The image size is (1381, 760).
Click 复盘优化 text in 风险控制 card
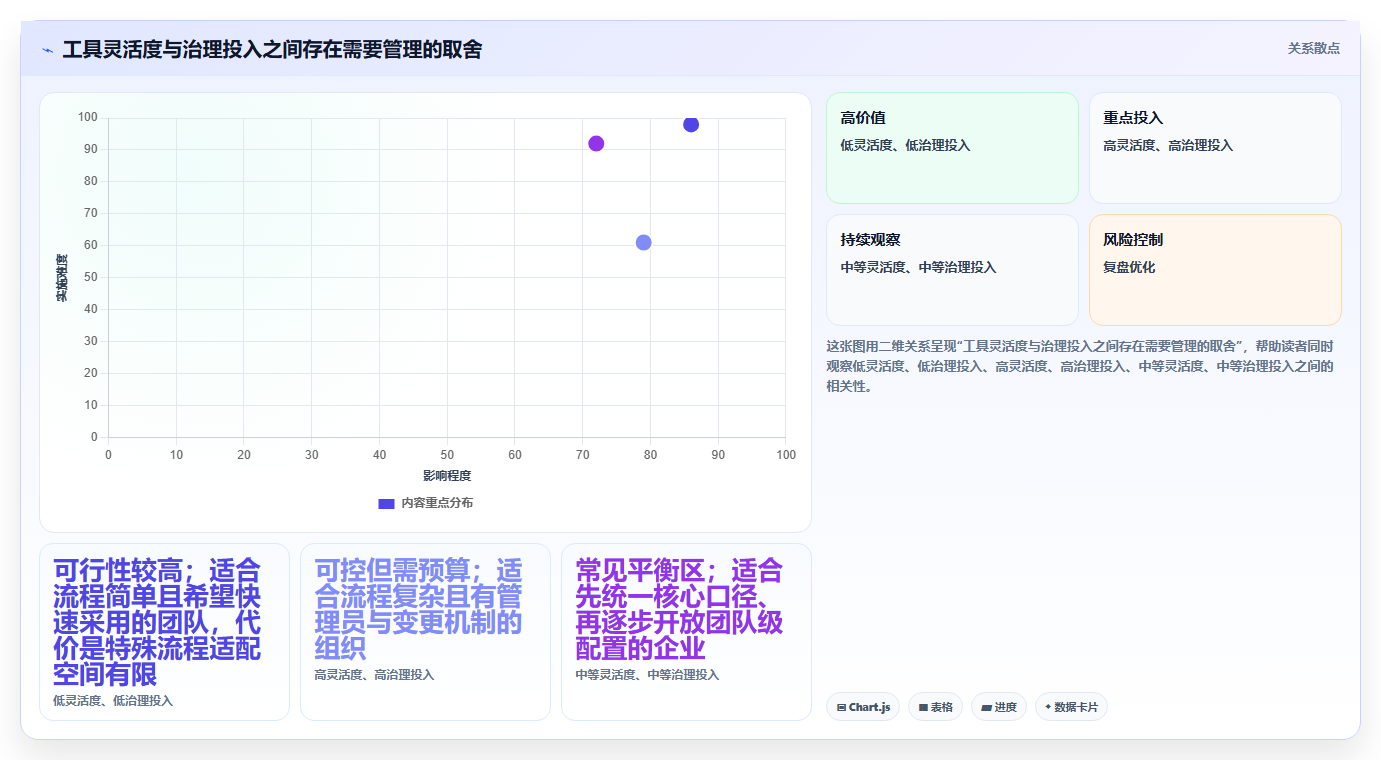tap(1129, 267)
